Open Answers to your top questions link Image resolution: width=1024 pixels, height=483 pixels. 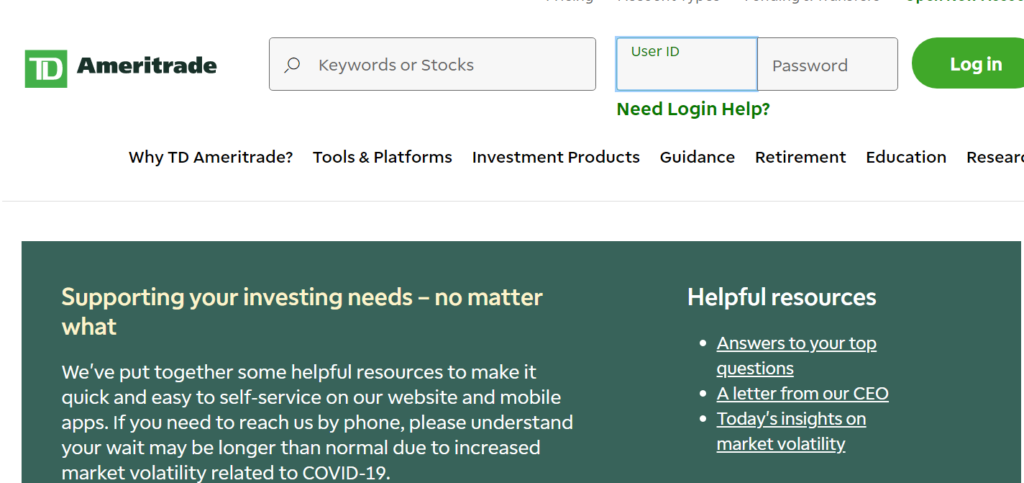(796, 356)
